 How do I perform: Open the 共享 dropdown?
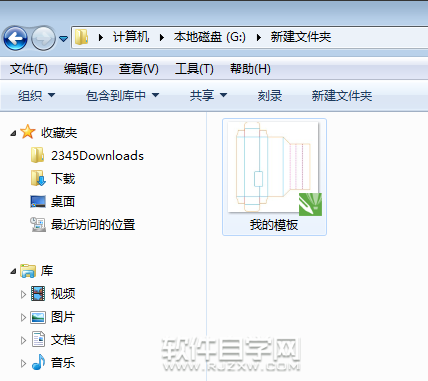208,96
